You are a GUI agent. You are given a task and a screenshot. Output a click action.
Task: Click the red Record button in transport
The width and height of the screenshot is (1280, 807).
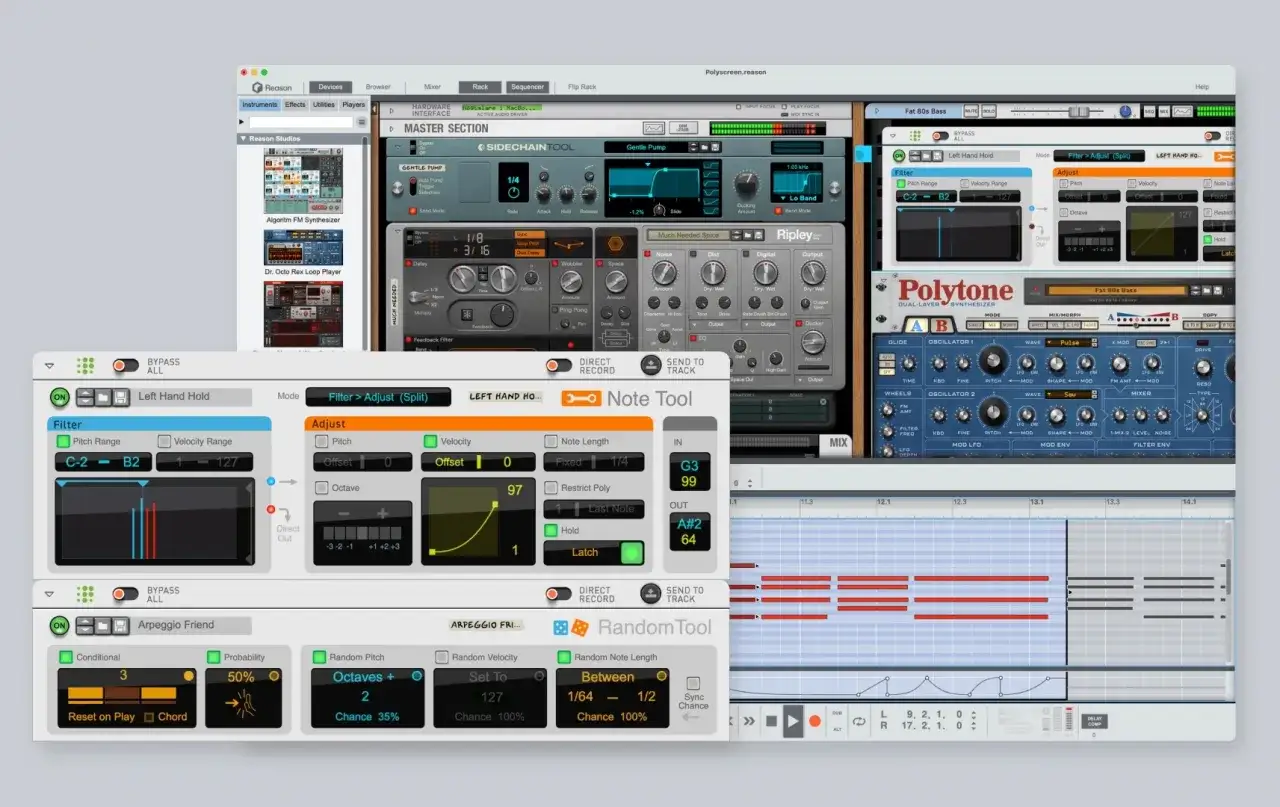pos(815,720)
